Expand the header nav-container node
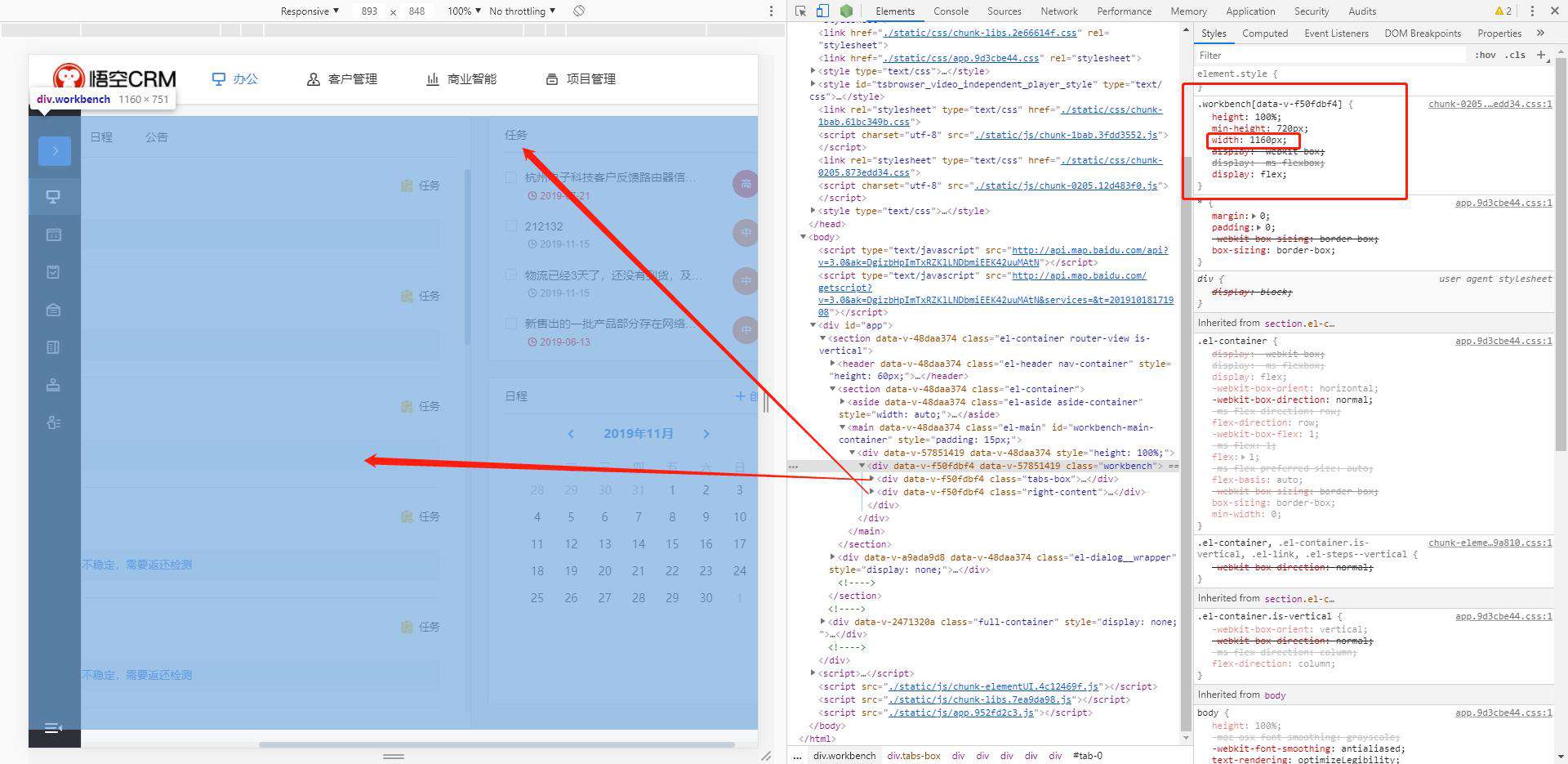The width and height of the screenshot is (1568, 764). click(832, 364)
